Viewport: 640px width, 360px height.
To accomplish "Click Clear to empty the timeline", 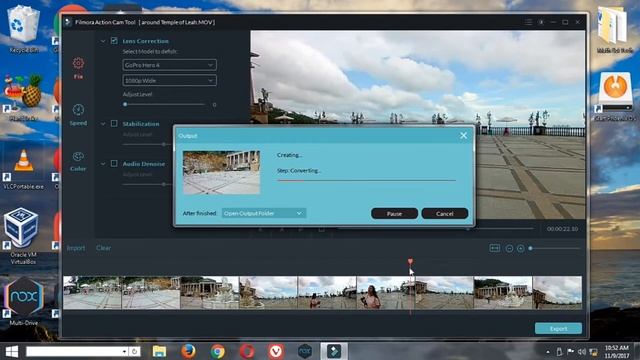I will [x=103, y=248].
